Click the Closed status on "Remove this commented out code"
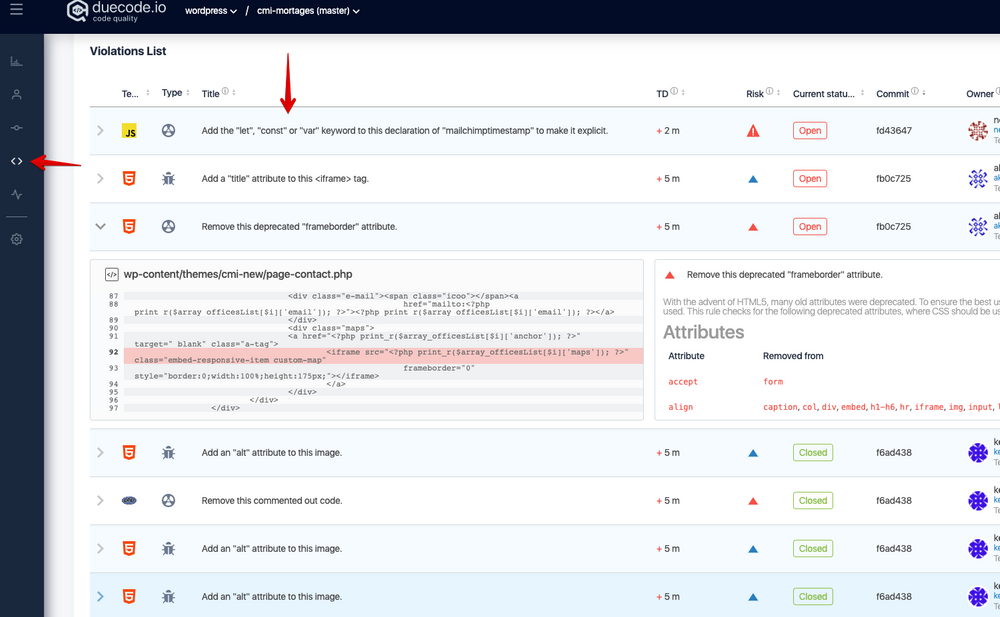 pyautogui.click(x=813, y=501)
